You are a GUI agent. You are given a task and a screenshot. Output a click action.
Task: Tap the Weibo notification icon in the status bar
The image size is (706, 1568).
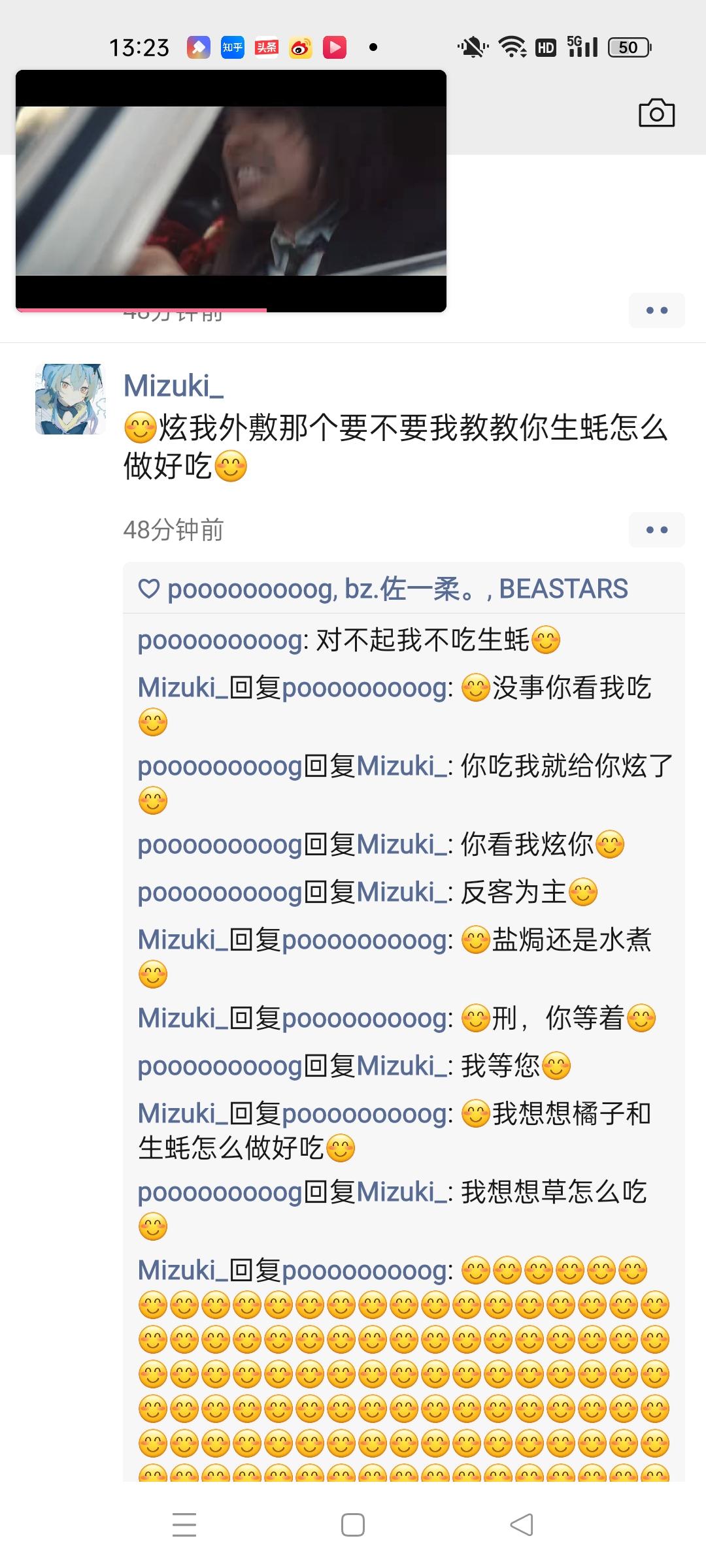pyautogui.click(x=301, y=47)
